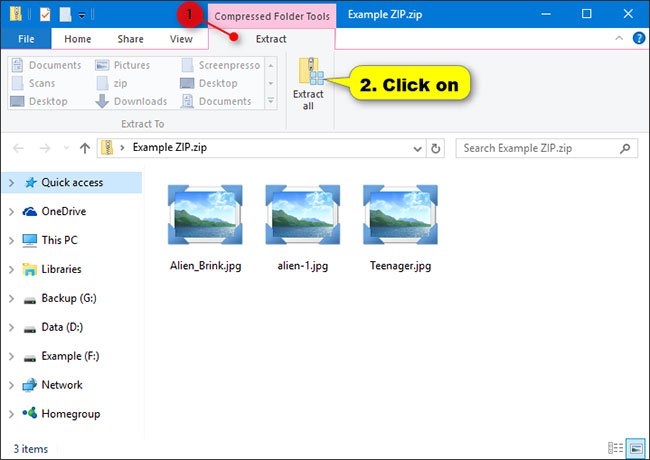
Task: Expand the Data (D:) node
Action: tap(12, 327)
